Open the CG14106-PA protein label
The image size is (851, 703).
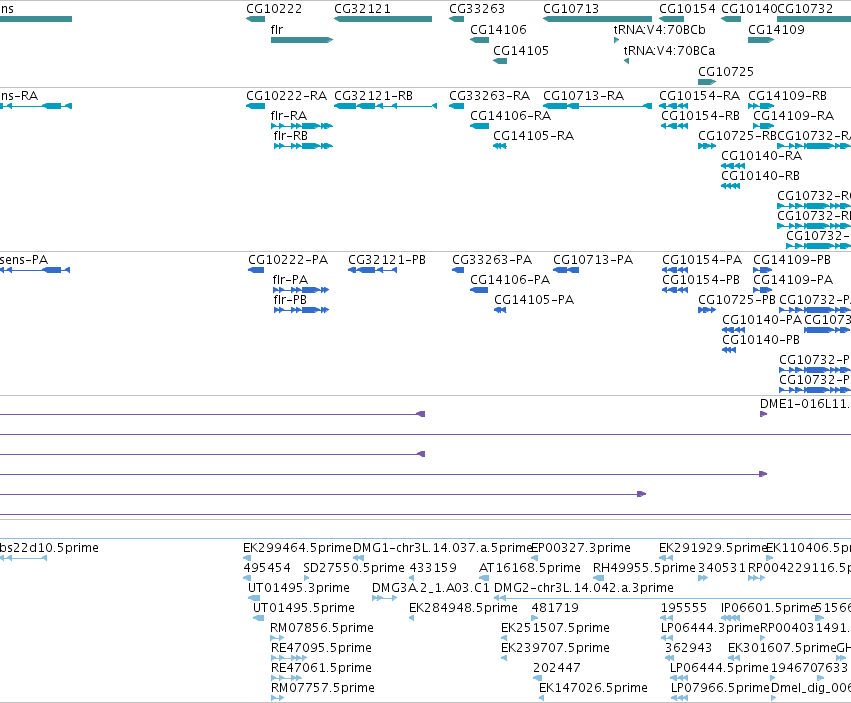pos(510,280)
